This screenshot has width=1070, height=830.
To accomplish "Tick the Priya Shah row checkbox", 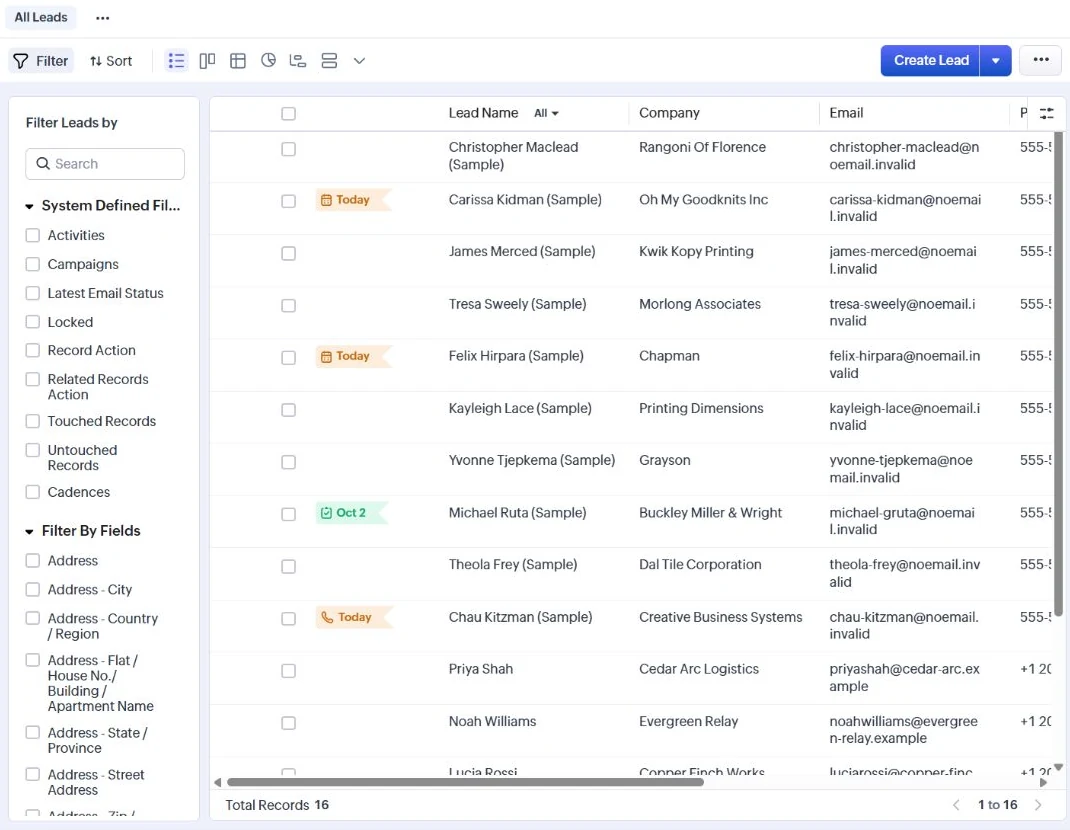I will click(289, 671).
